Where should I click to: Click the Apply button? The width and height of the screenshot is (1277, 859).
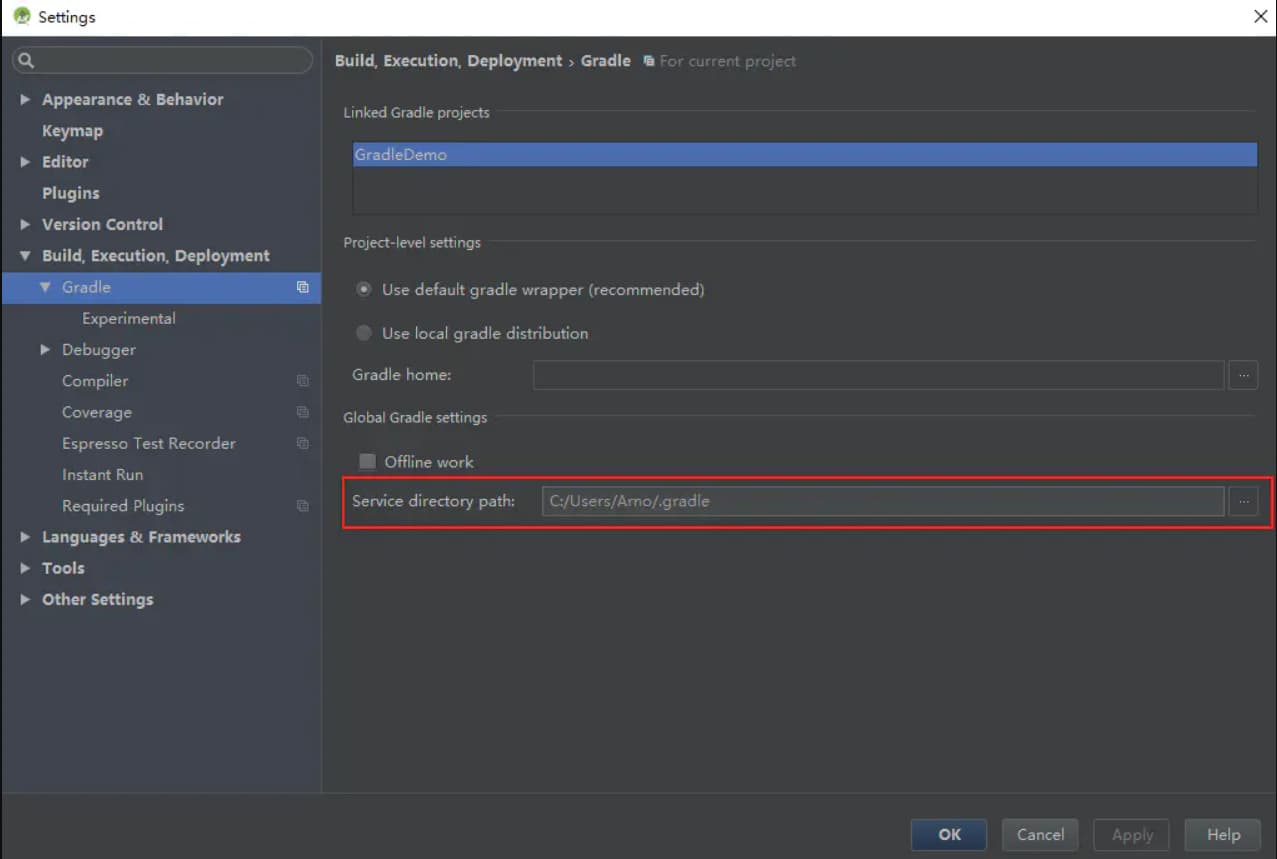pyautogui.click(x=1132, y=835)
